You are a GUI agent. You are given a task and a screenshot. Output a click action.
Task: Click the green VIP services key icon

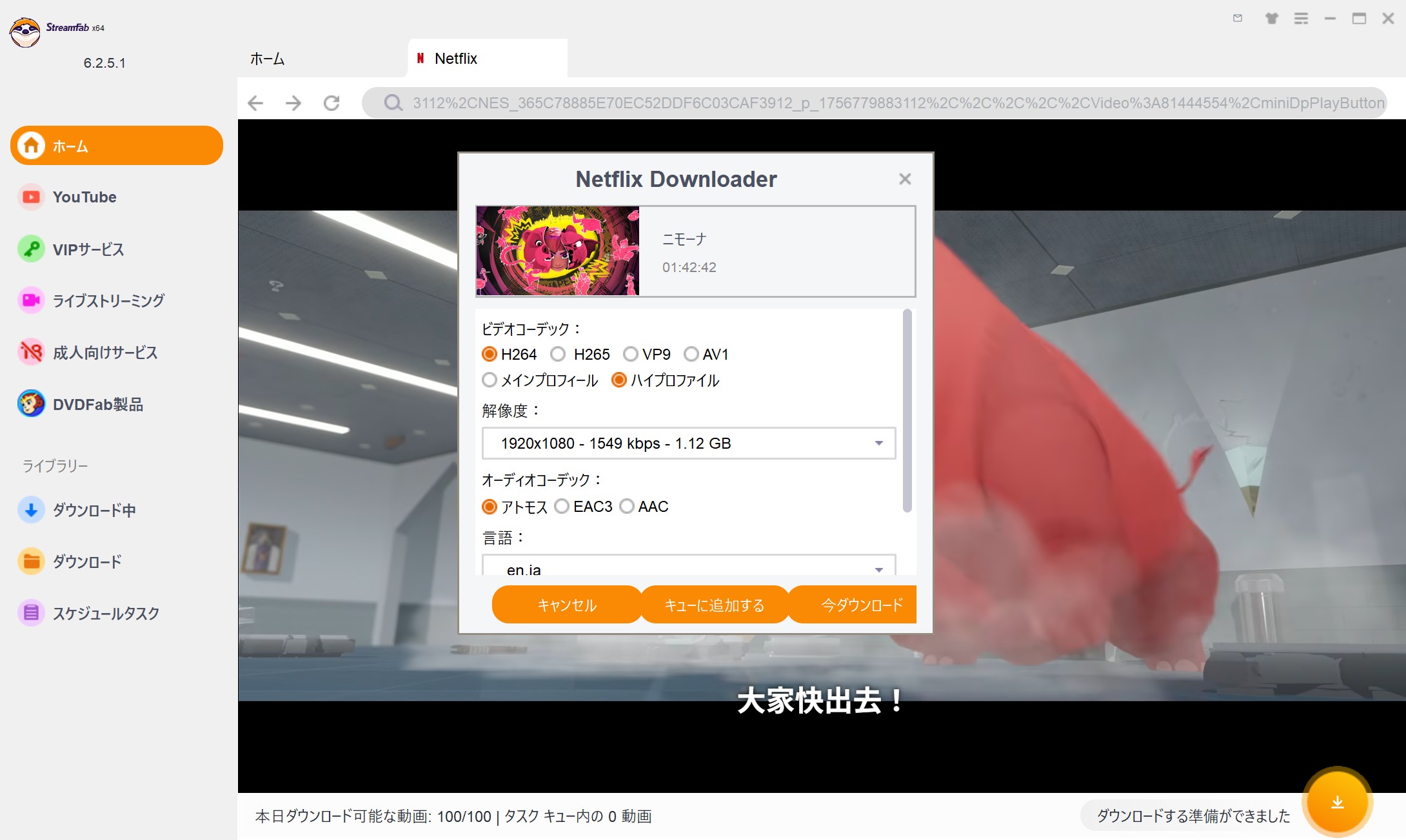[x=31, y=249]
